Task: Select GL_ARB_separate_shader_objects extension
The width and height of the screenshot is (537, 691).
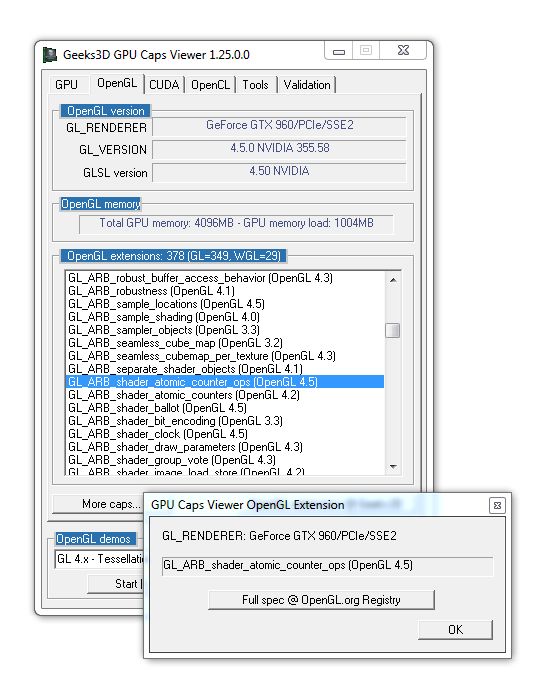Action: 225,369
